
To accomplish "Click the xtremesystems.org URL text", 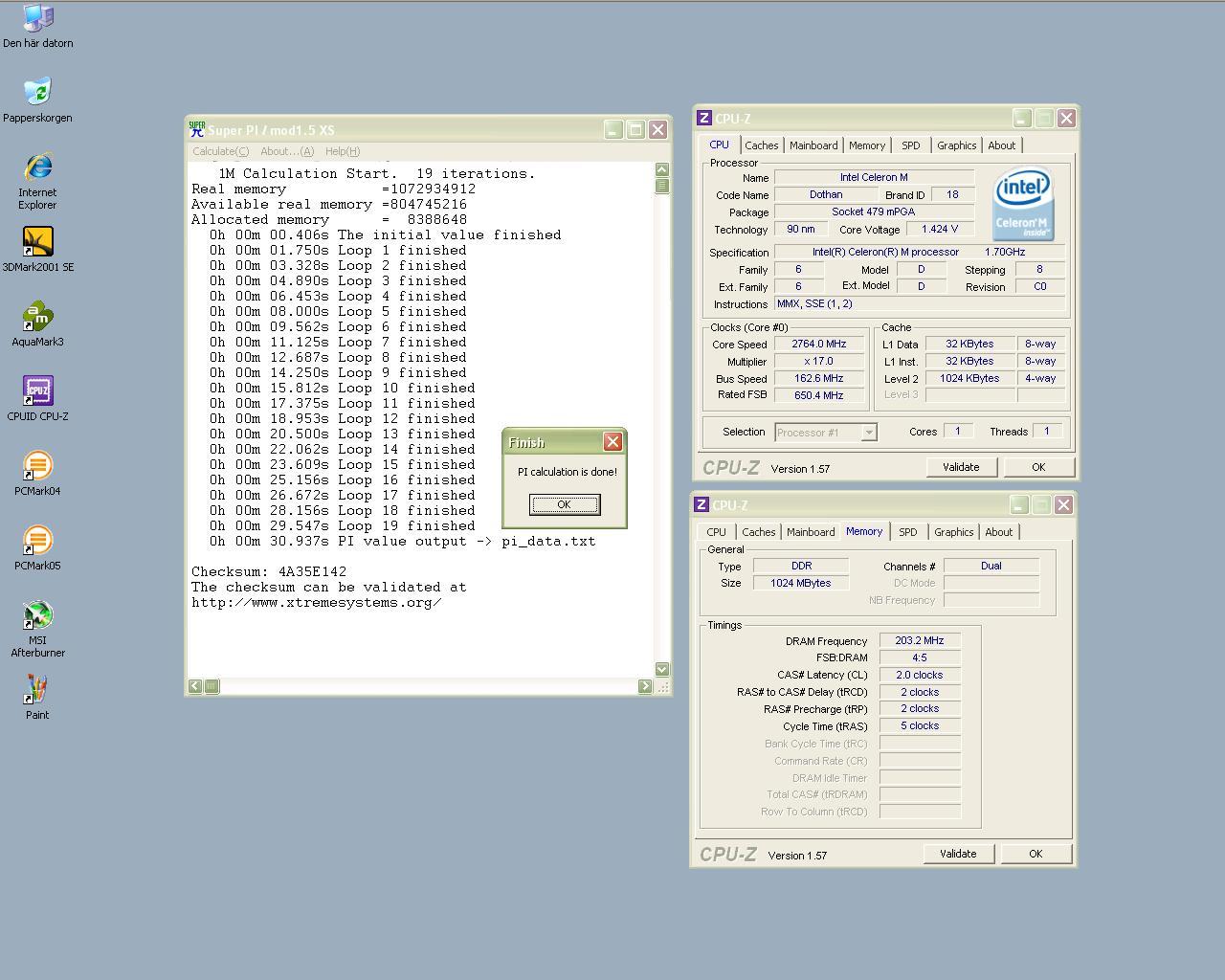I will [317, 603].
